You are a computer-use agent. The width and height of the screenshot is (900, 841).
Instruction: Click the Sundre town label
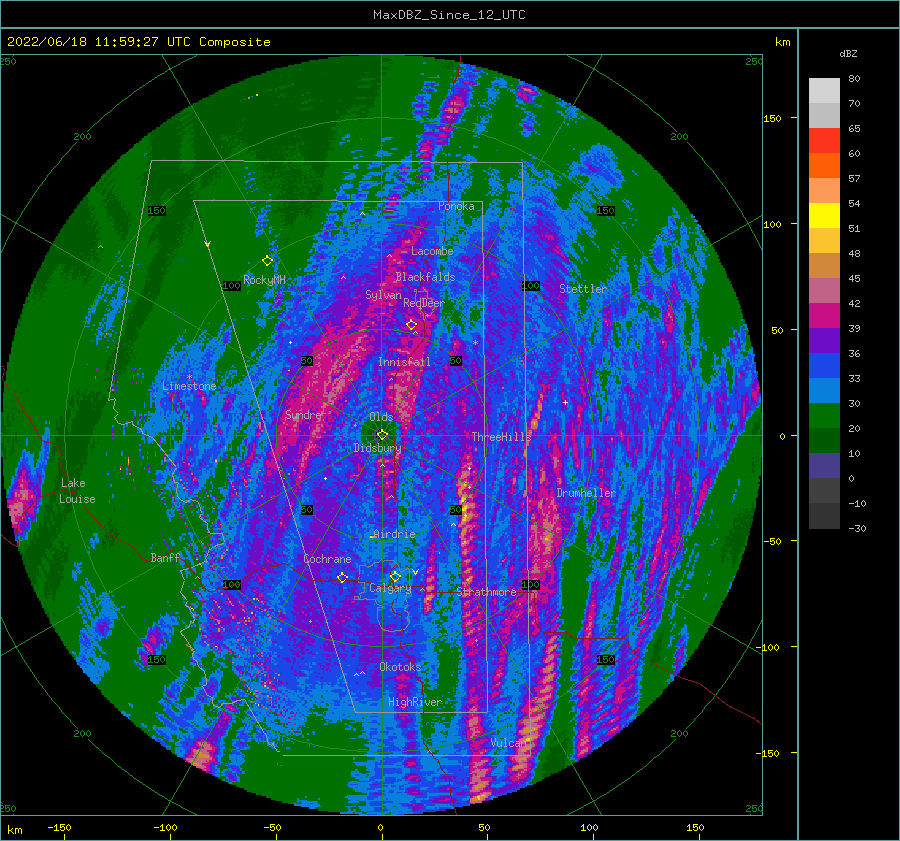point(303,415)
